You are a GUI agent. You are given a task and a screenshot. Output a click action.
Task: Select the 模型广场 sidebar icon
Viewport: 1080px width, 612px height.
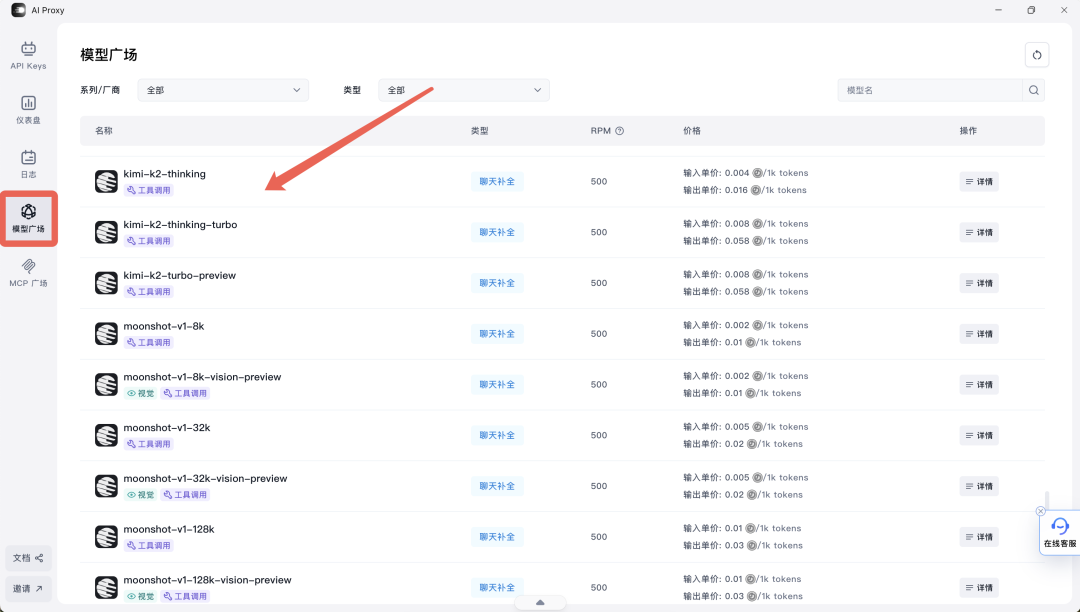point(28,220)
